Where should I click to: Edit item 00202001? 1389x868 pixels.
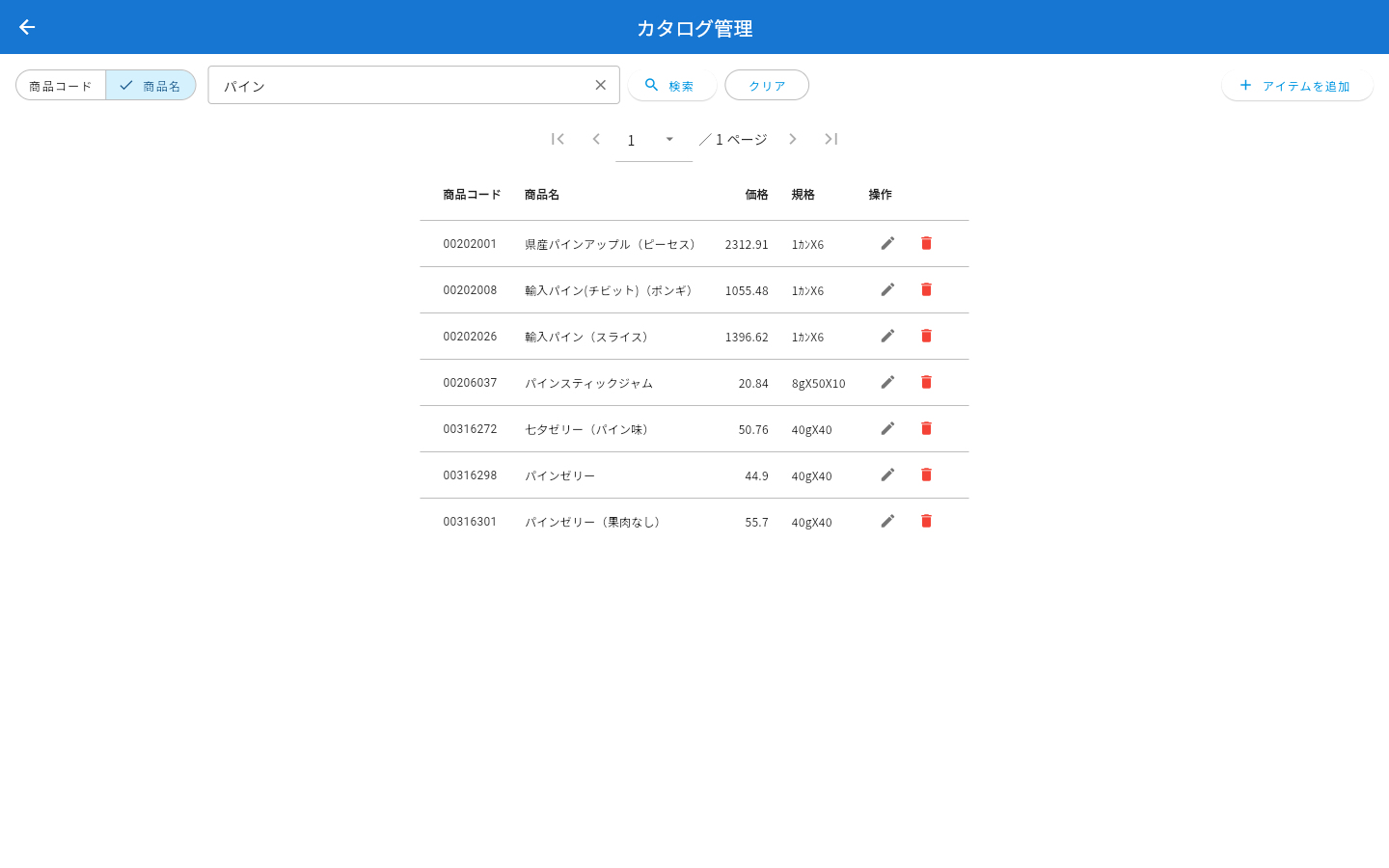(x=887, y=243)
